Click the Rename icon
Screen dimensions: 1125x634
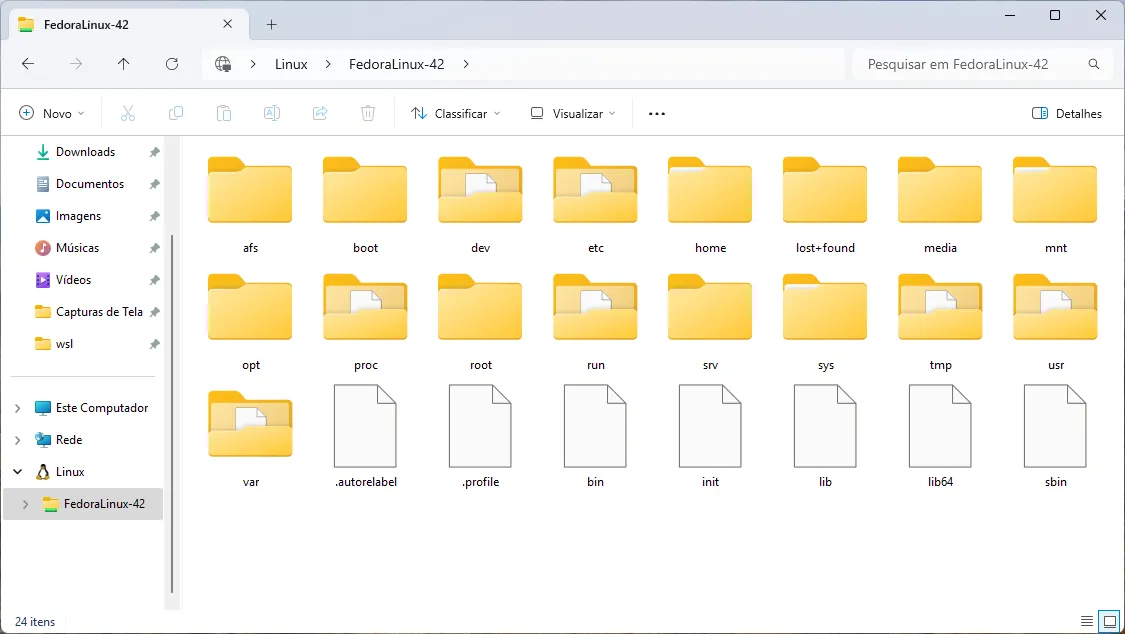272,113
